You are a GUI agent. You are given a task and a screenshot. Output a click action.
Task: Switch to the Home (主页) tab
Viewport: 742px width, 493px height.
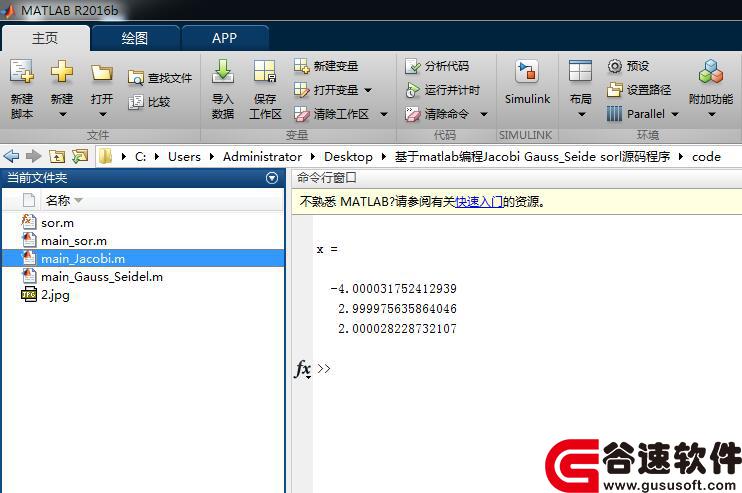[45, 38]
